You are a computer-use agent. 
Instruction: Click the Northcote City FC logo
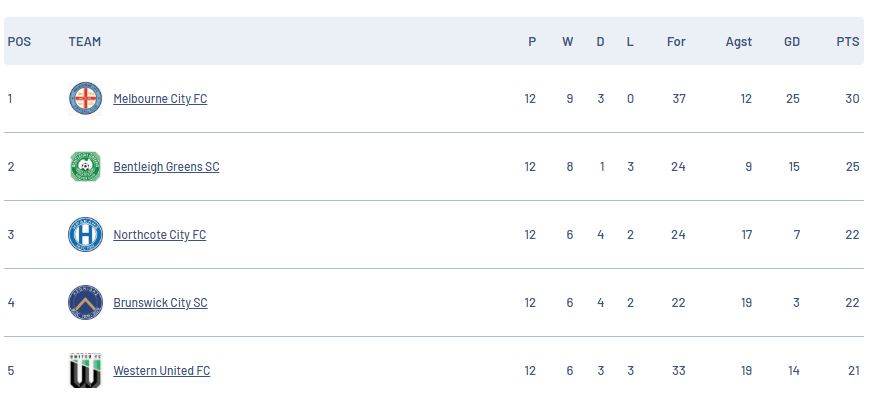85,235
